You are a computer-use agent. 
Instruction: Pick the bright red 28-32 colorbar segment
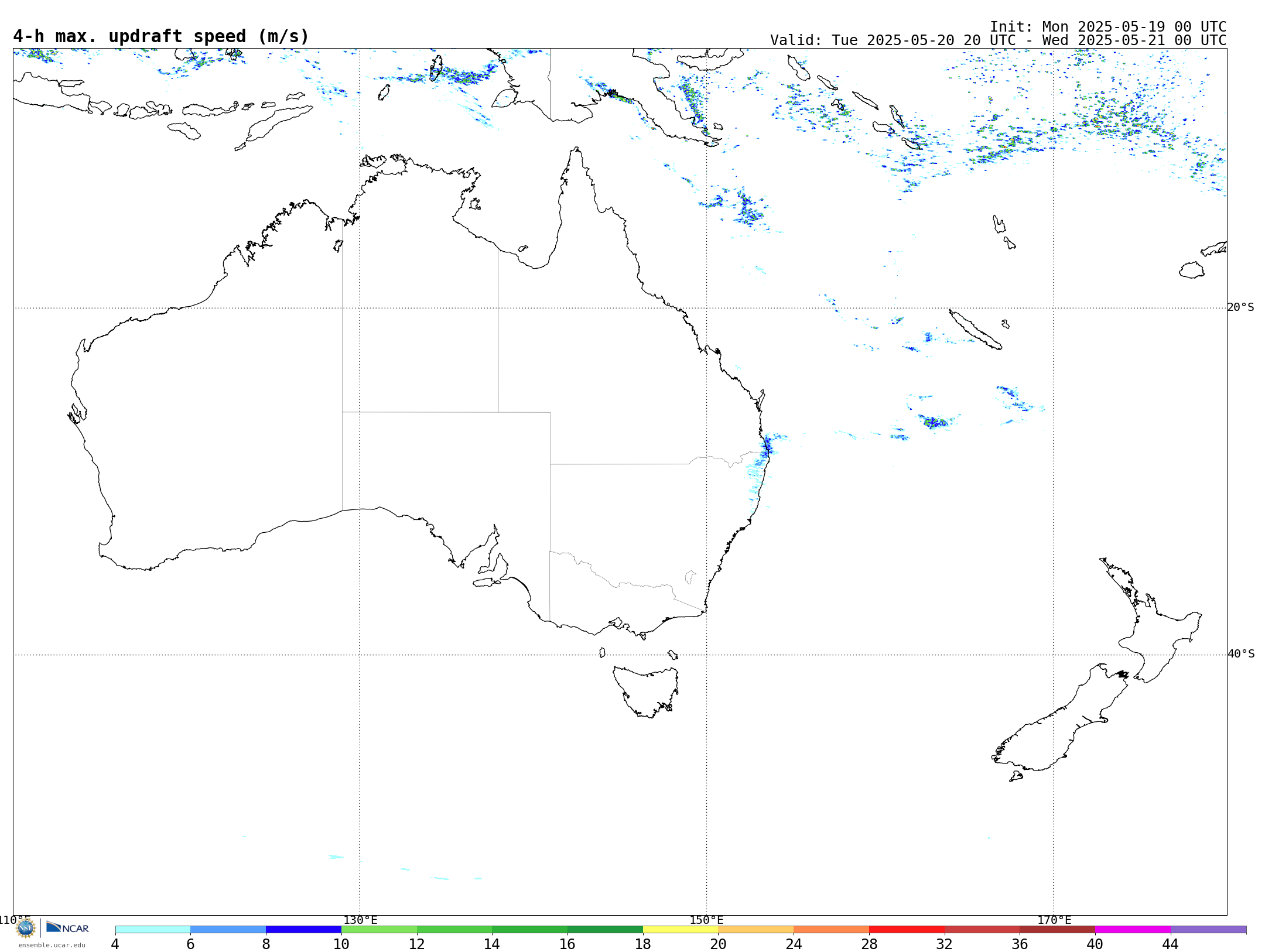pos(907,929)
